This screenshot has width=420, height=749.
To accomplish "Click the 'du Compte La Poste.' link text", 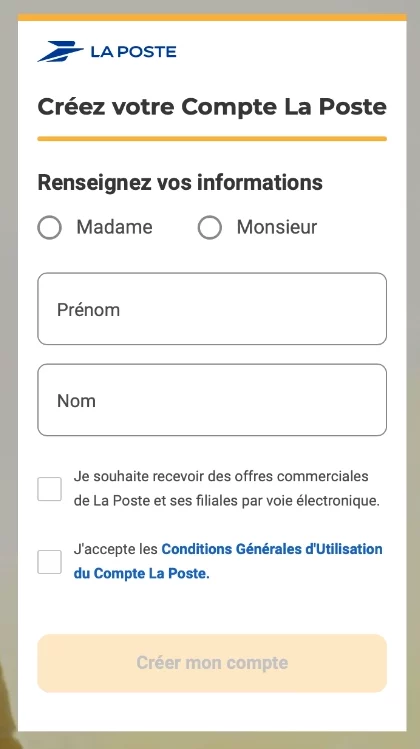I will pyautogui.click(x=141, y=574).
